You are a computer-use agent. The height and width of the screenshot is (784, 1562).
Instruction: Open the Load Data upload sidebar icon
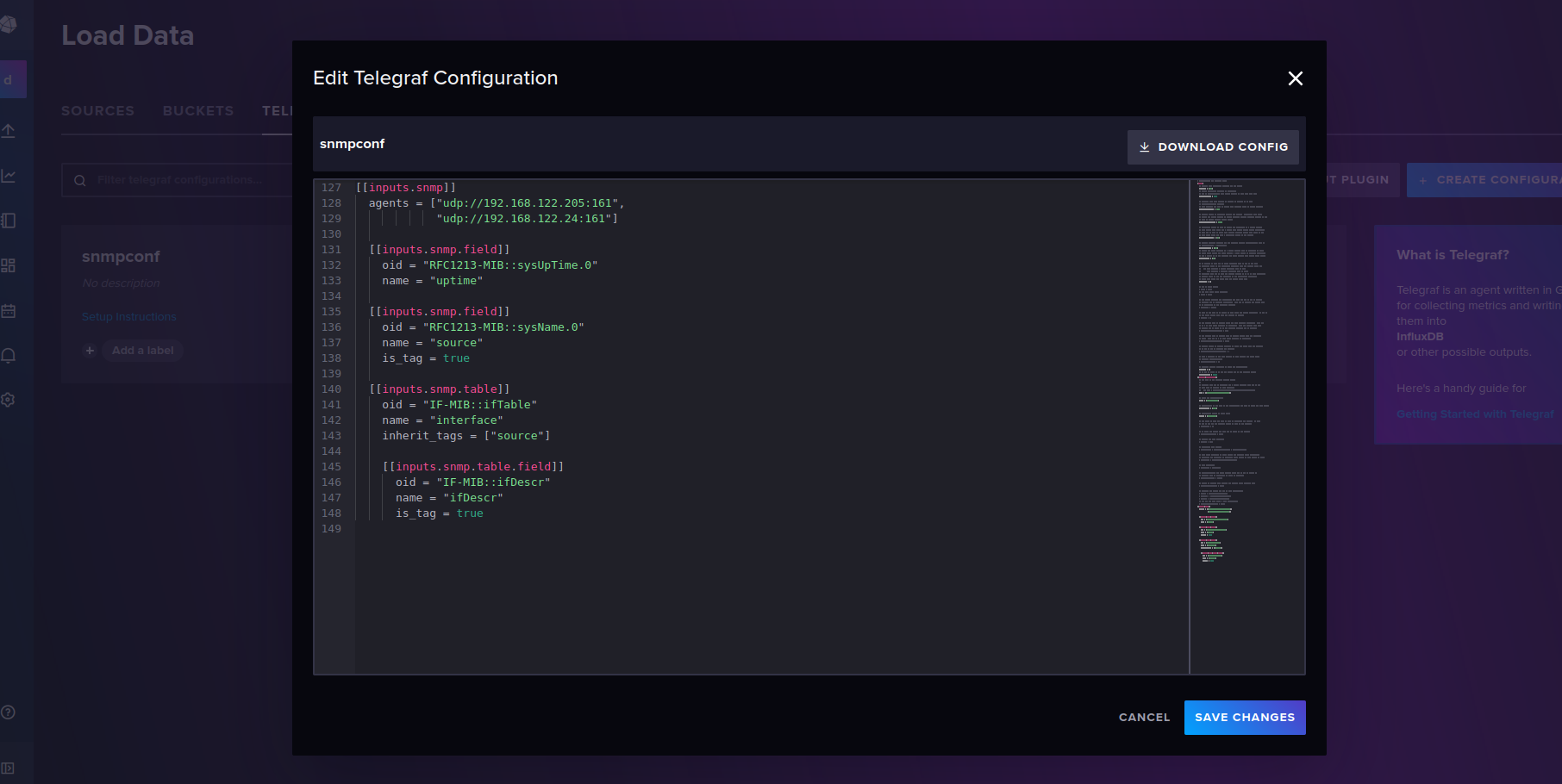(9, 131)
